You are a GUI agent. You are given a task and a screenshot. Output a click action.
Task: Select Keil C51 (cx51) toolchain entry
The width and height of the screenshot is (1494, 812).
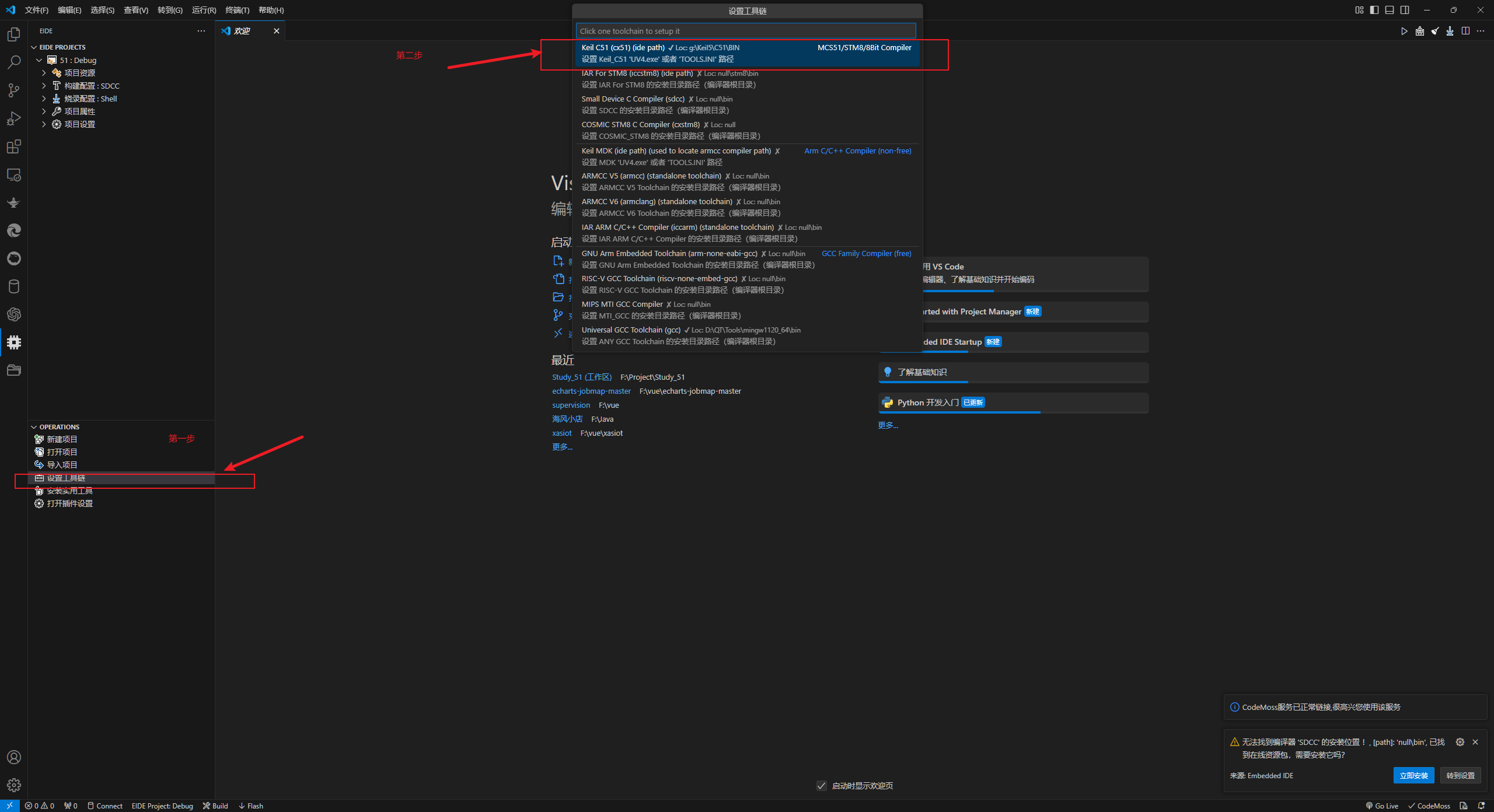(746, 53)
